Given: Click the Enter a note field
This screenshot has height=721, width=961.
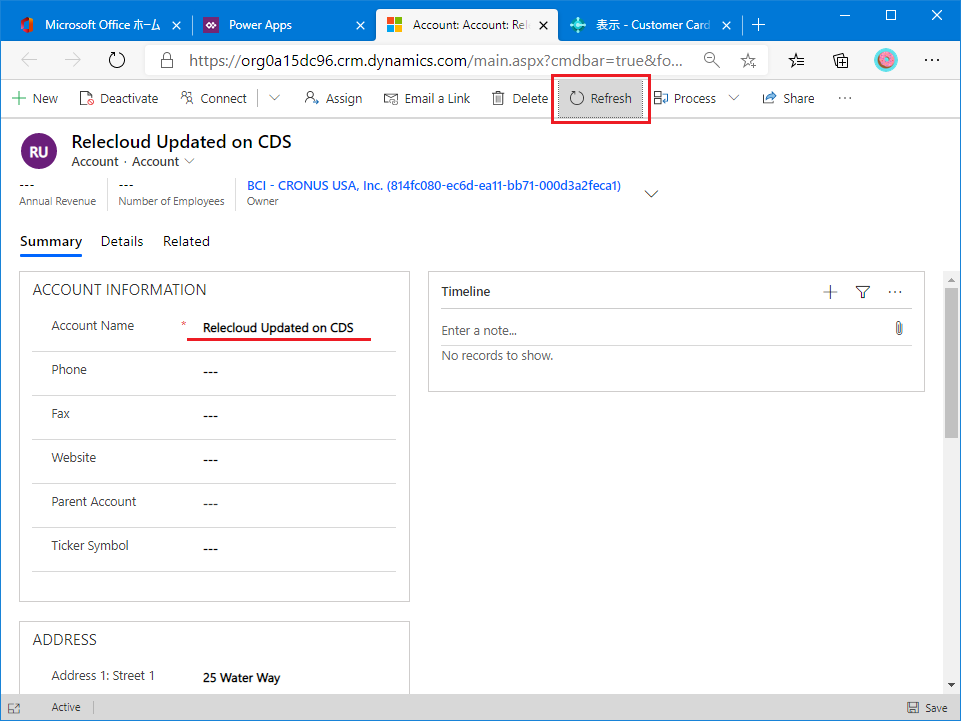Looking at the screenshot, I should coord(660,330).
